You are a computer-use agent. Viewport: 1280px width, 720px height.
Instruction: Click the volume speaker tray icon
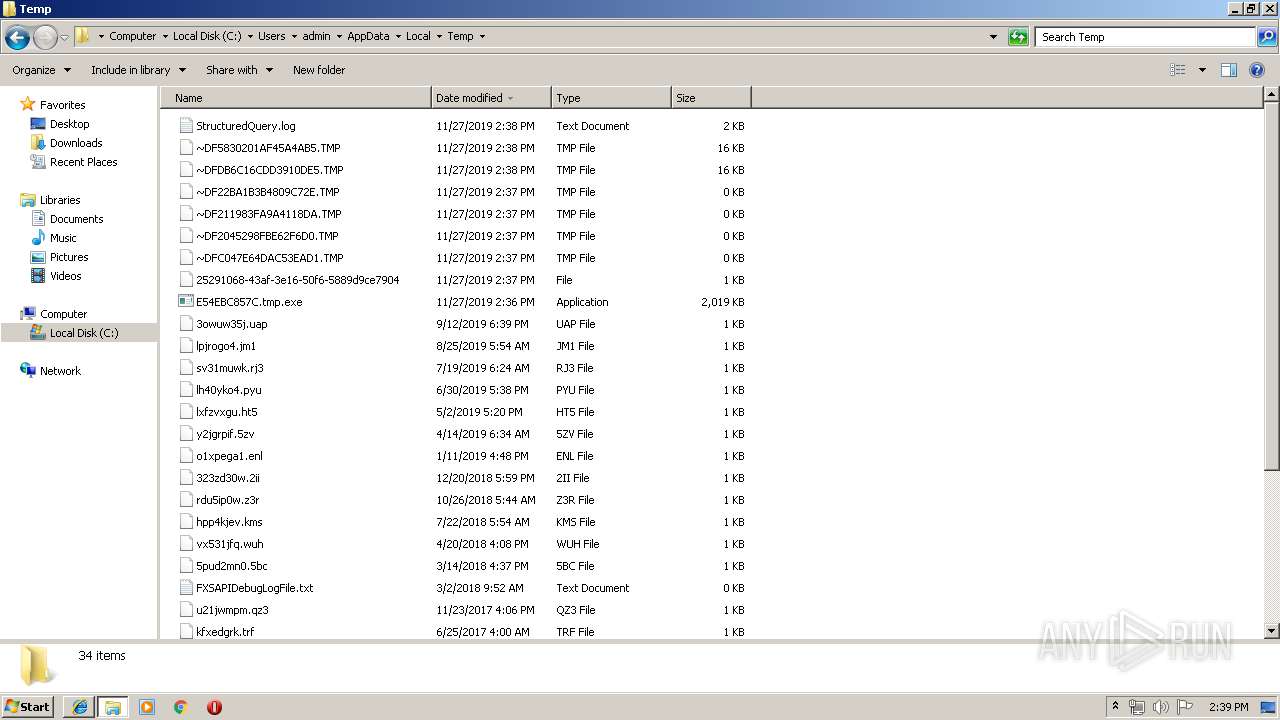pos(1160,707)
